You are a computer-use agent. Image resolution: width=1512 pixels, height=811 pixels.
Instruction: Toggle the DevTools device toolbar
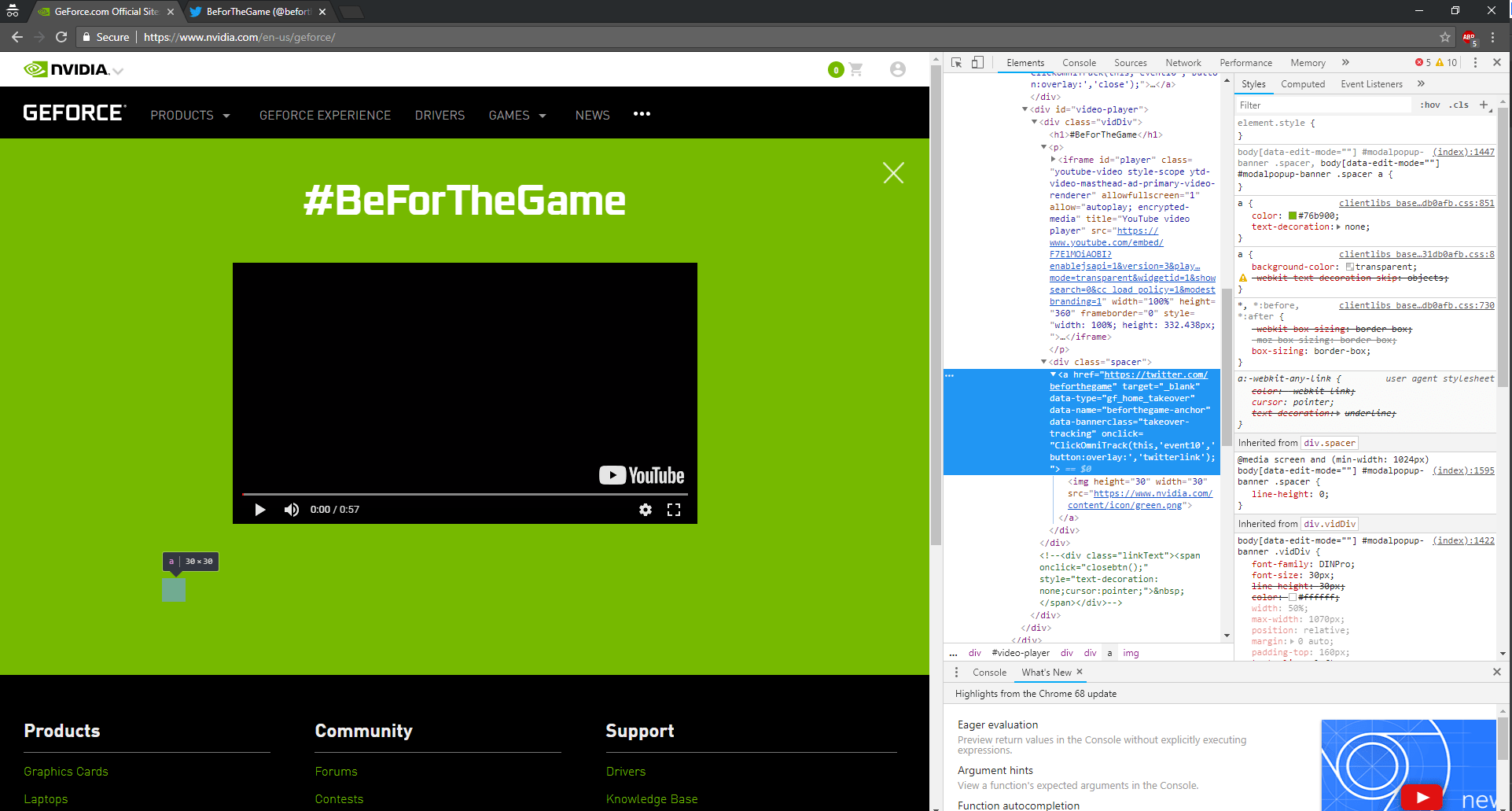point(977,63)
